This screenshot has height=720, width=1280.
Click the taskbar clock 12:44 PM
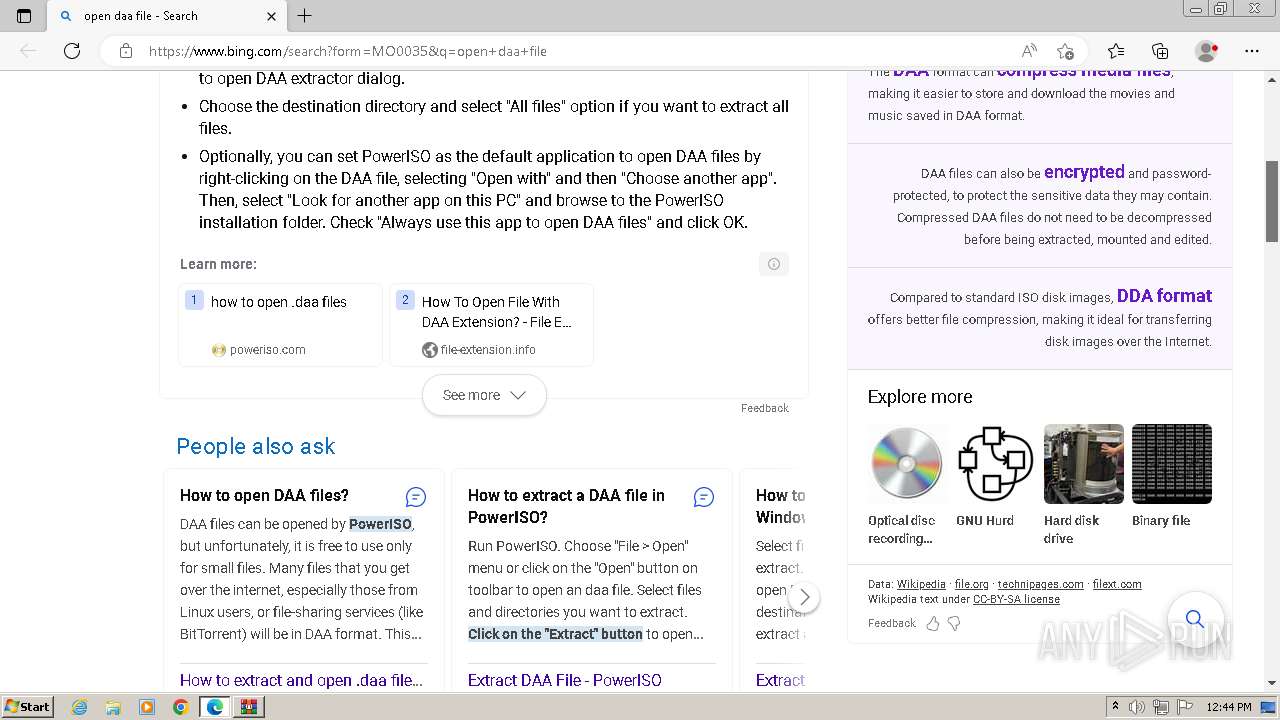pos(1229,707)
